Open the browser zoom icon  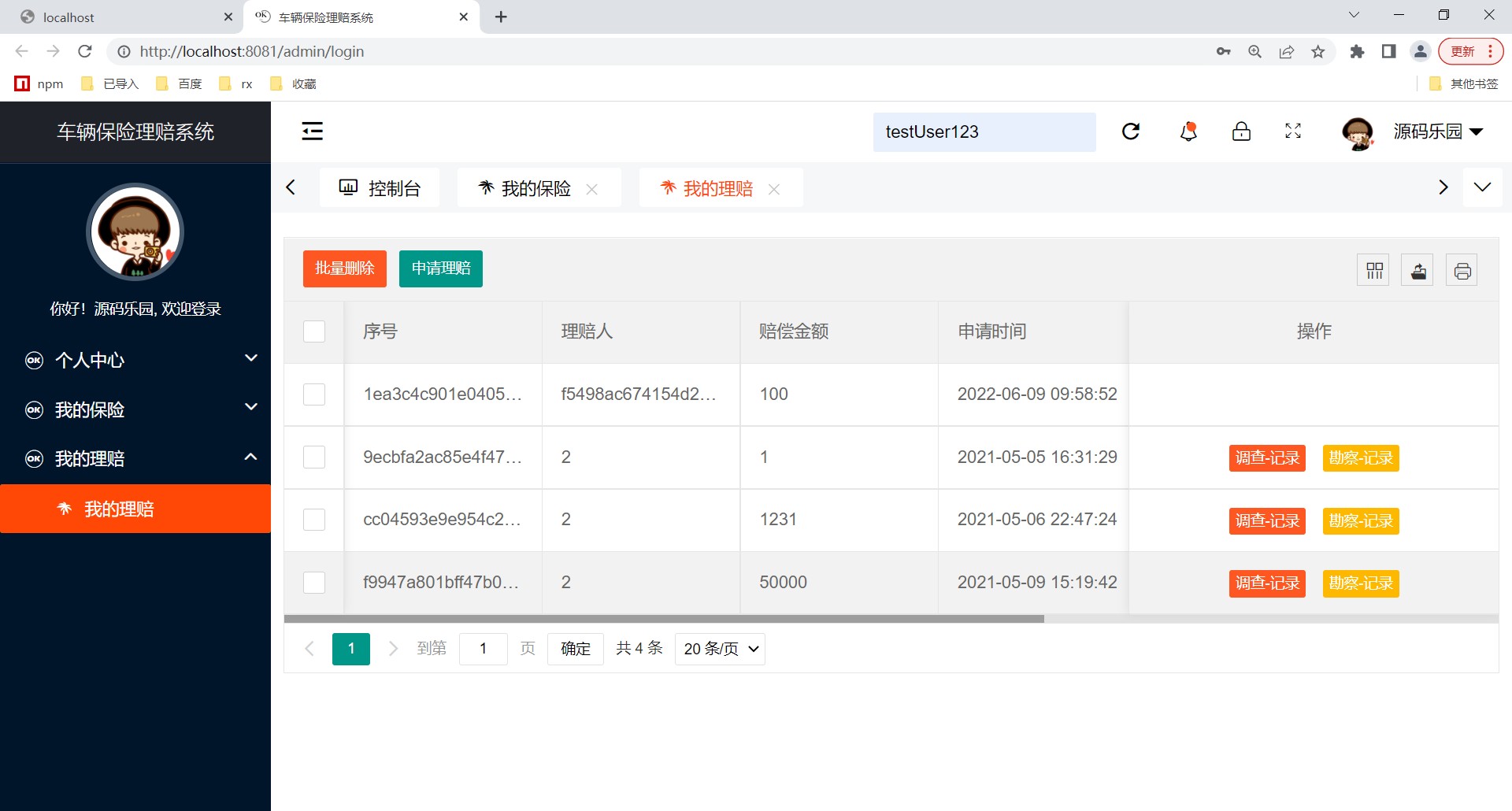tap(1255, 51)
